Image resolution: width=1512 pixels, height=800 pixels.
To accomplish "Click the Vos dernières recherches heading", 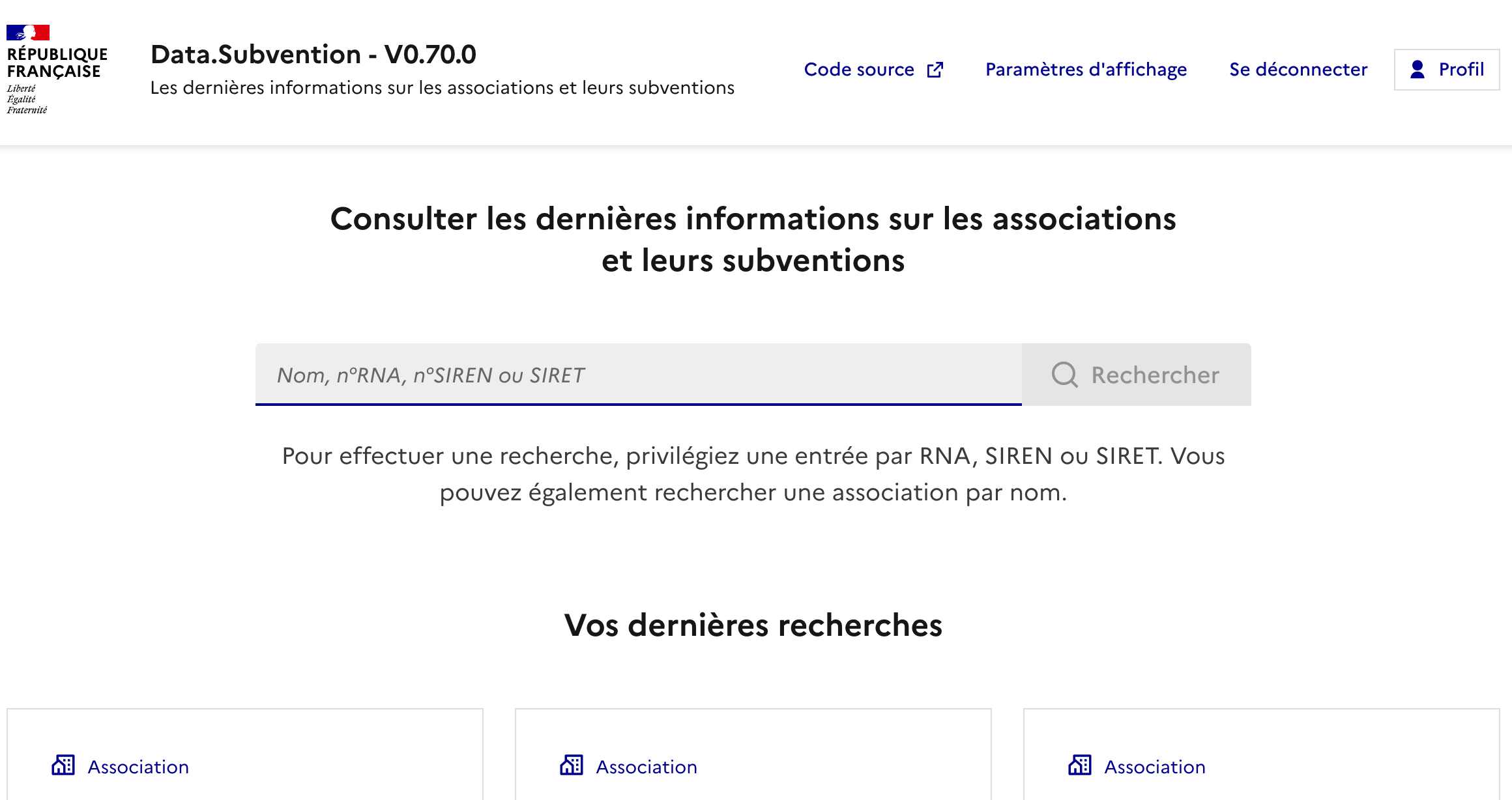I will coord(753,625).
